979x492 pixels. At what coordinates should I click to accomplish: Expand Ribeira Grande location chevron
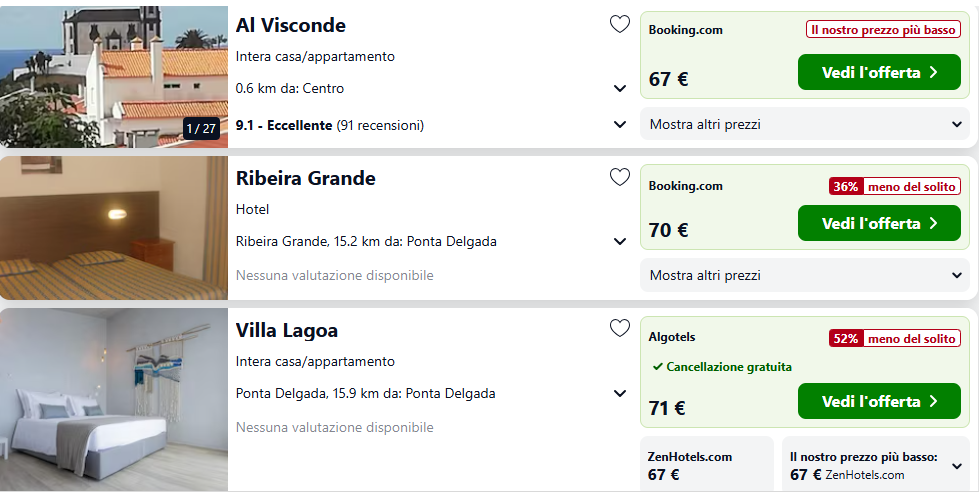coord(620,242)
